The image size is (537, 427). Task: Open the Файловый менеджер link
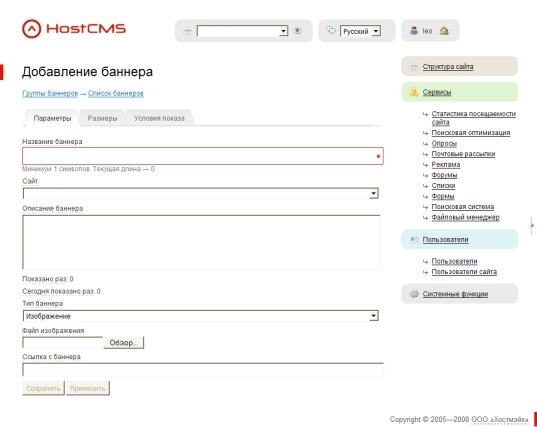click(465, 217)
